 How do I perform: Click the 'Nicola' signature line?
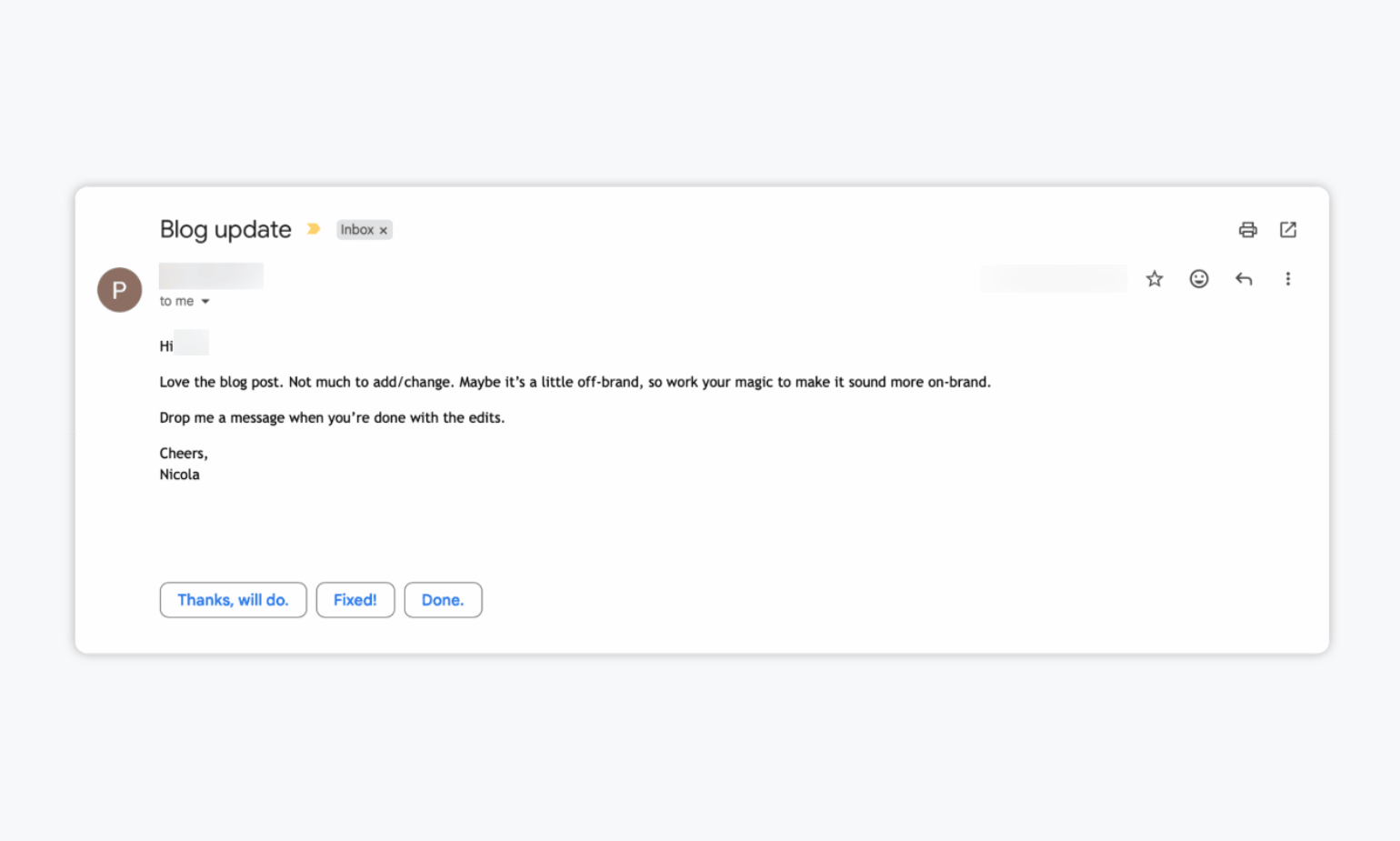(x=179, y=475)
